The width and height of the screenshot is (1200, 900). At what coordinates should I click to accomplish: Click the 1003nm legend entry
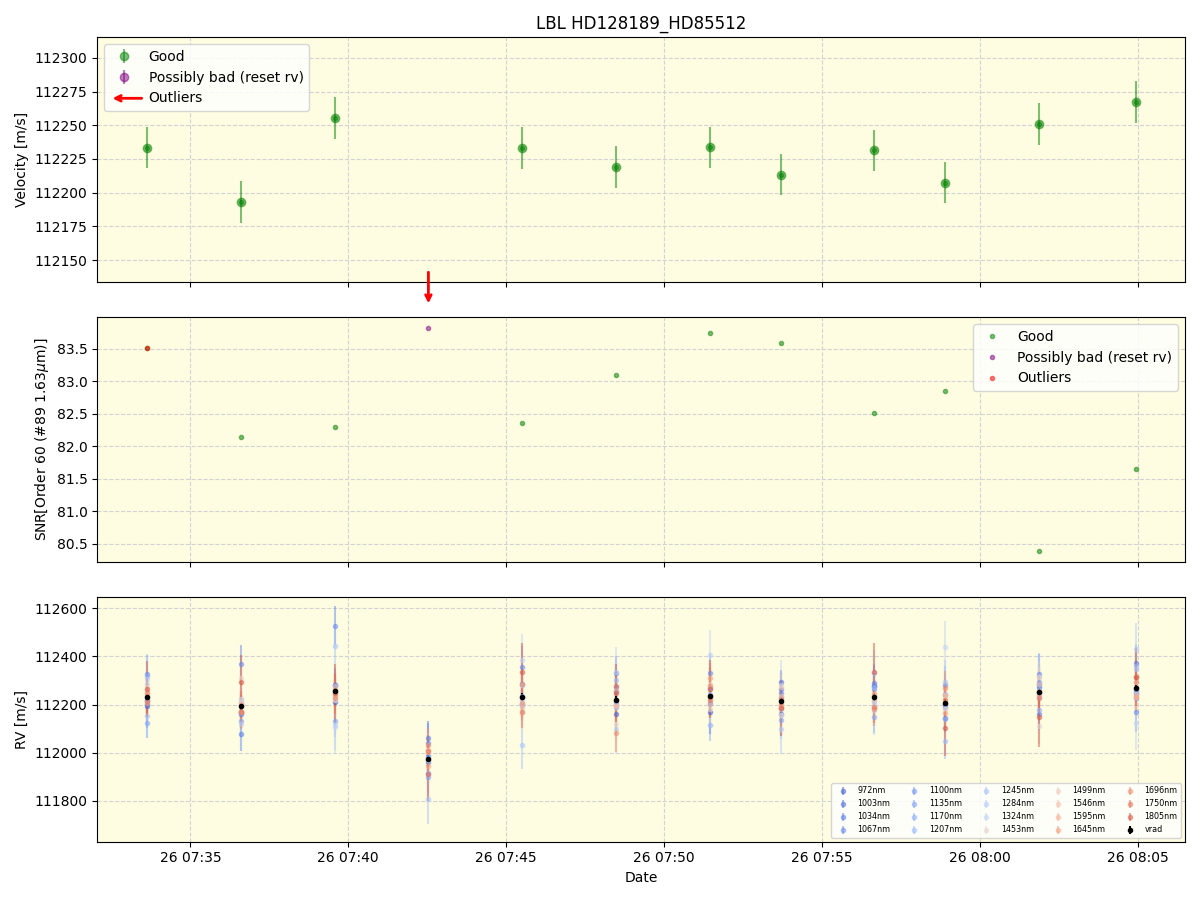(864, 804)
